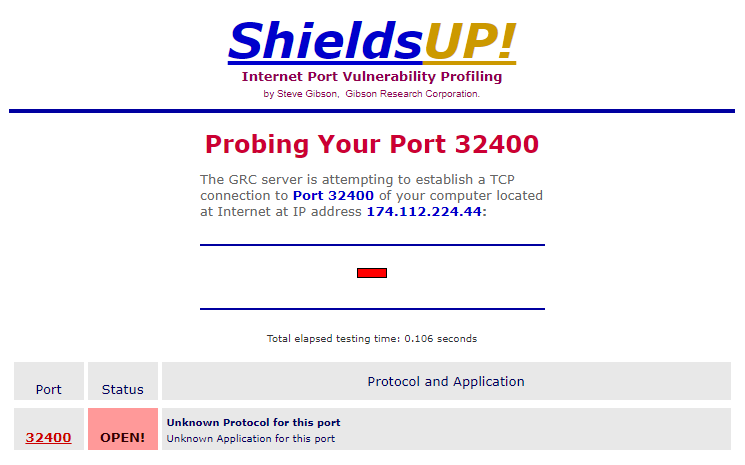
Task: Click the thick blue divider under header
Action: pos(372,111)
